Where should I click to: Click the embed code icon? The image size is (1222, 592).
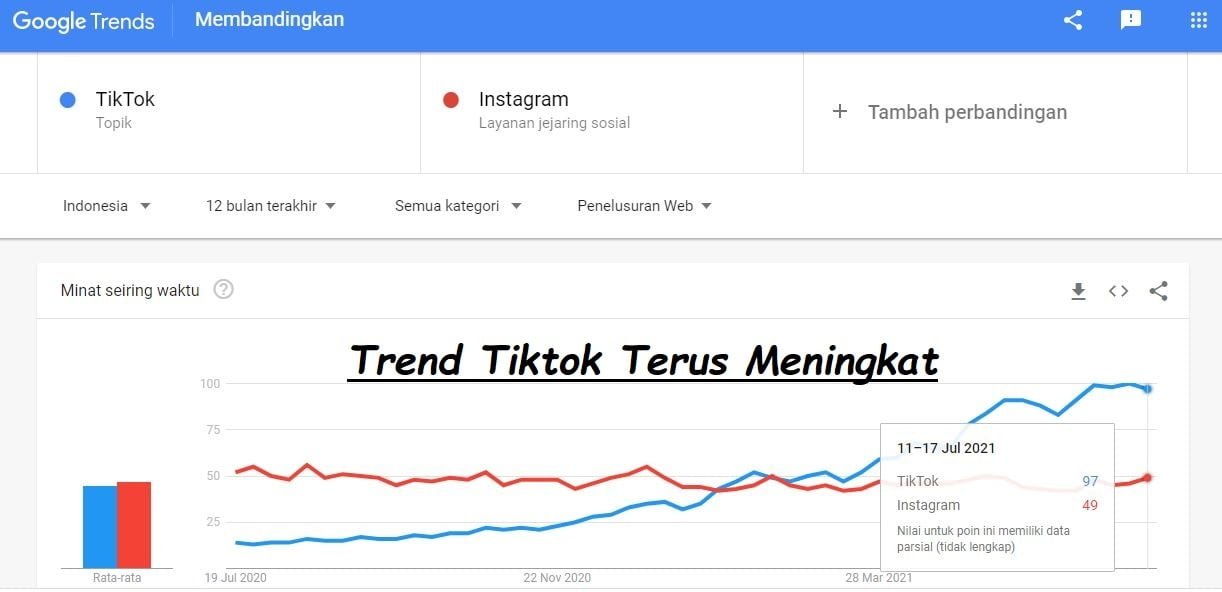point(1118,291)
